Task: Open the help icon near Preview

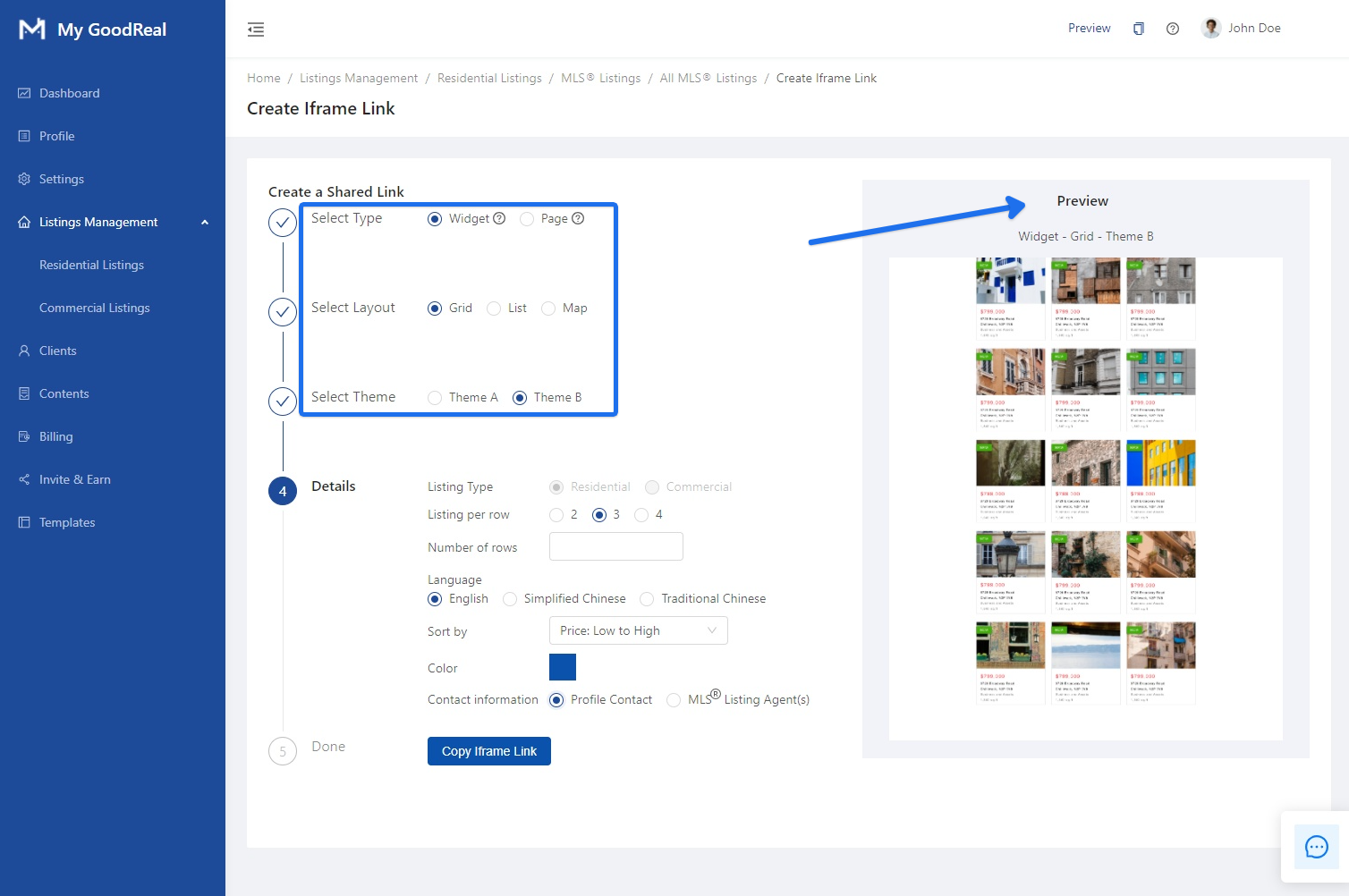Action: pos(1173,28)
